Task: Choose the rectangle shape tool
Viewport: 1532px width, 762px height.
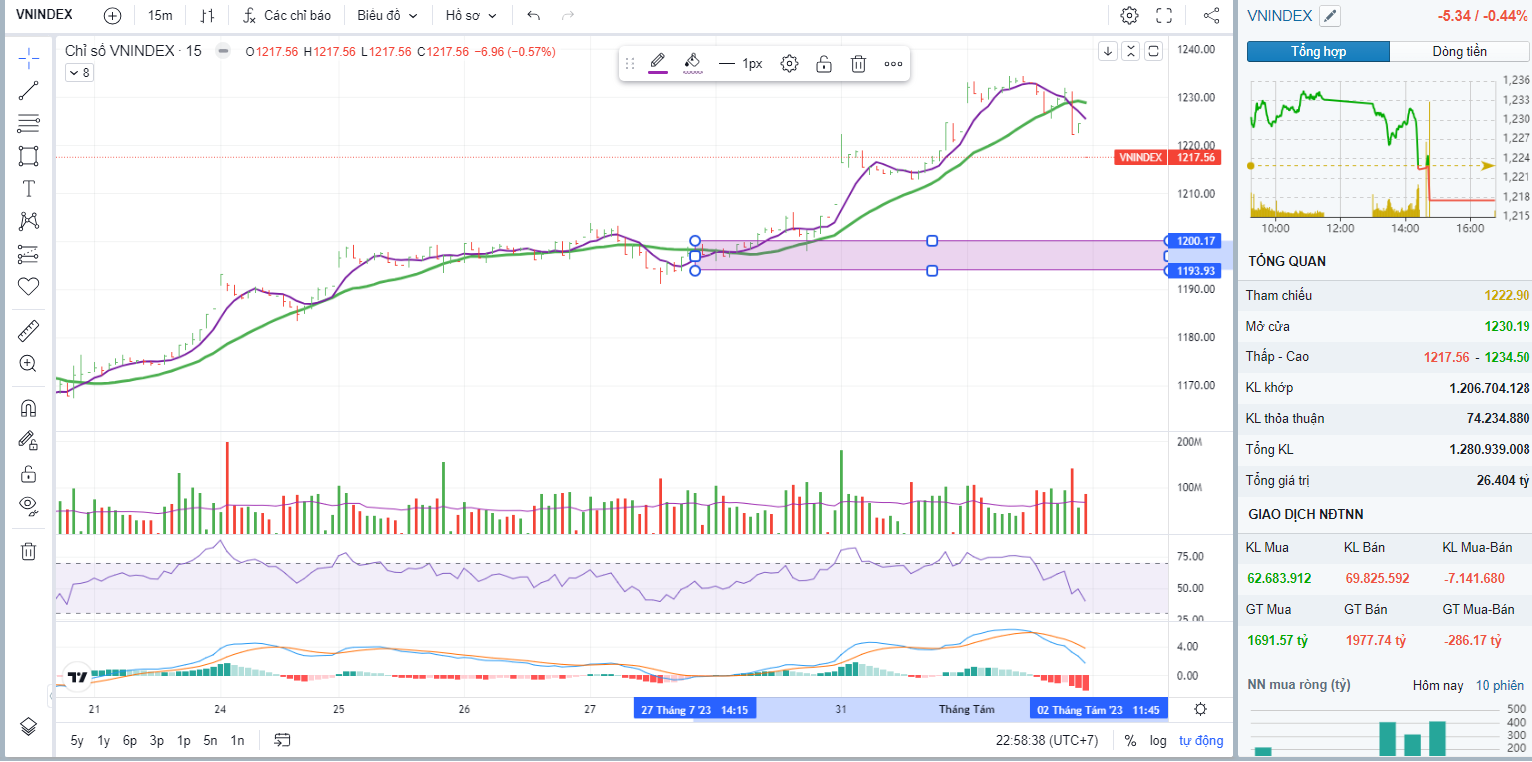Action: [29, 156]
